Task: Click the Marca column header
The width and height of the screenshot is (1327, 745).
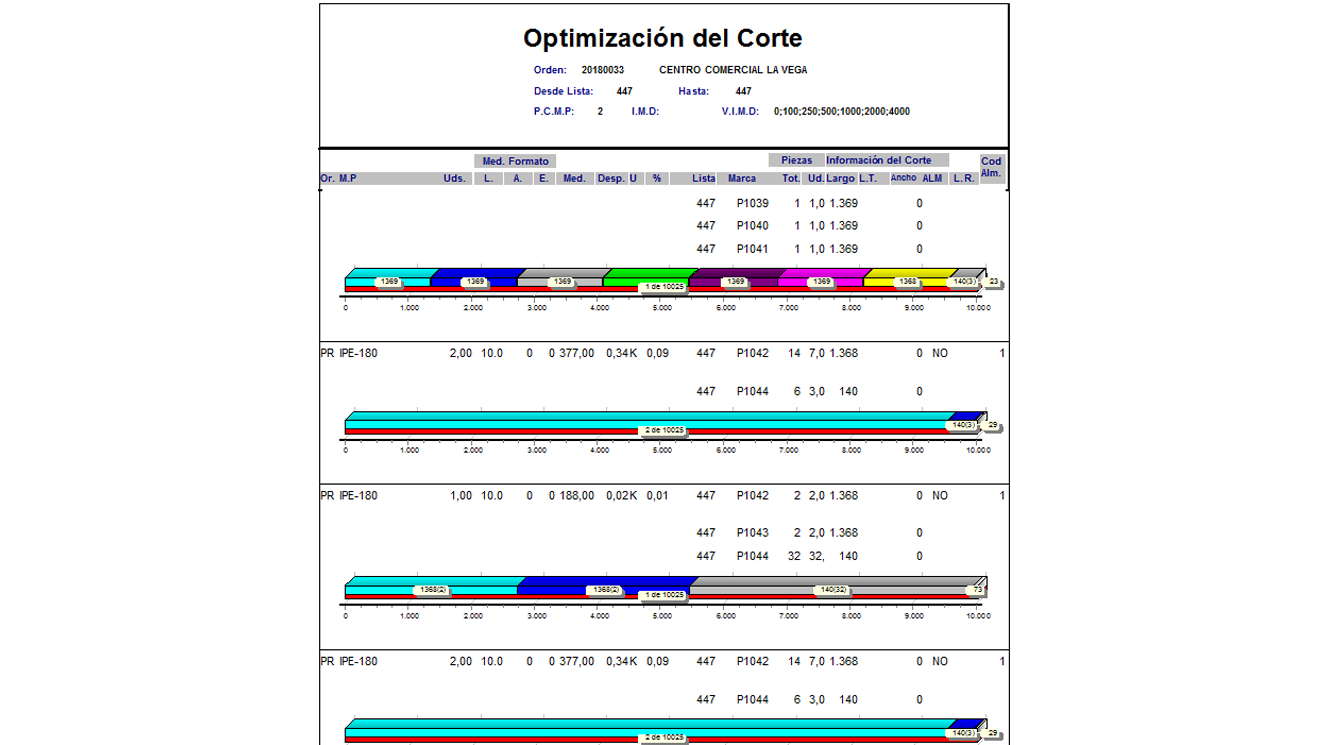Action: tap(741, 178)
